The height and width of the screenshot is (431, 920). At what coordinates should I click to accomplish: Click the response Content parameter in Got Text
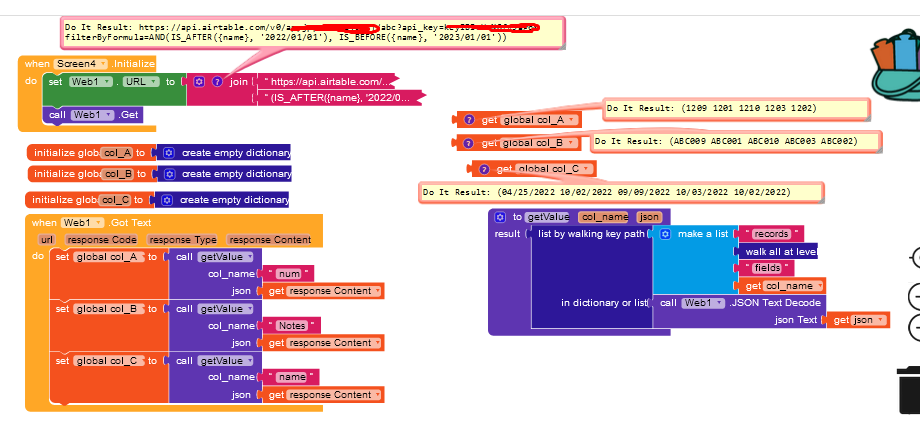pyautogui.click(x=269, y=240)
